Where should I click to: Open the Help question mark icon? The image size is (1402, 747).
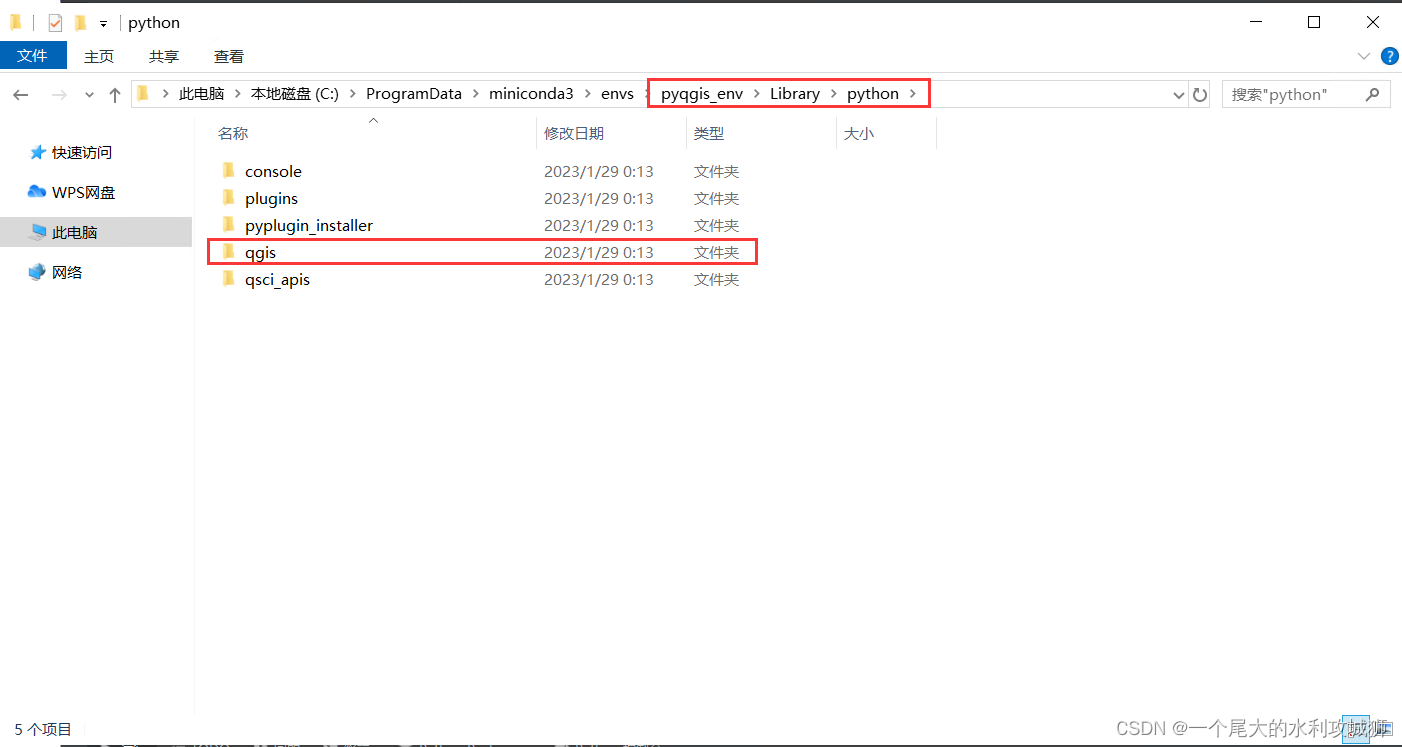[1389, 56]
